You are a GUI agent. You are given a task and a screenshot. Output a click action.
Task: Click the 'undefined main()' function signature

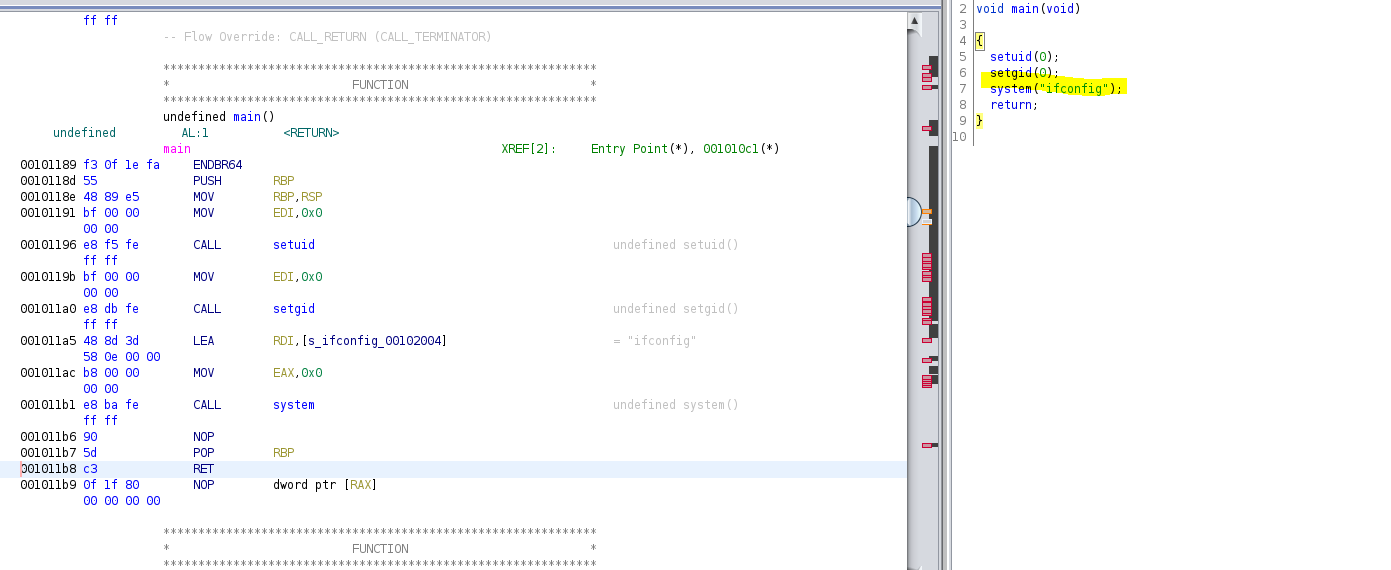(x=218, y=117)
